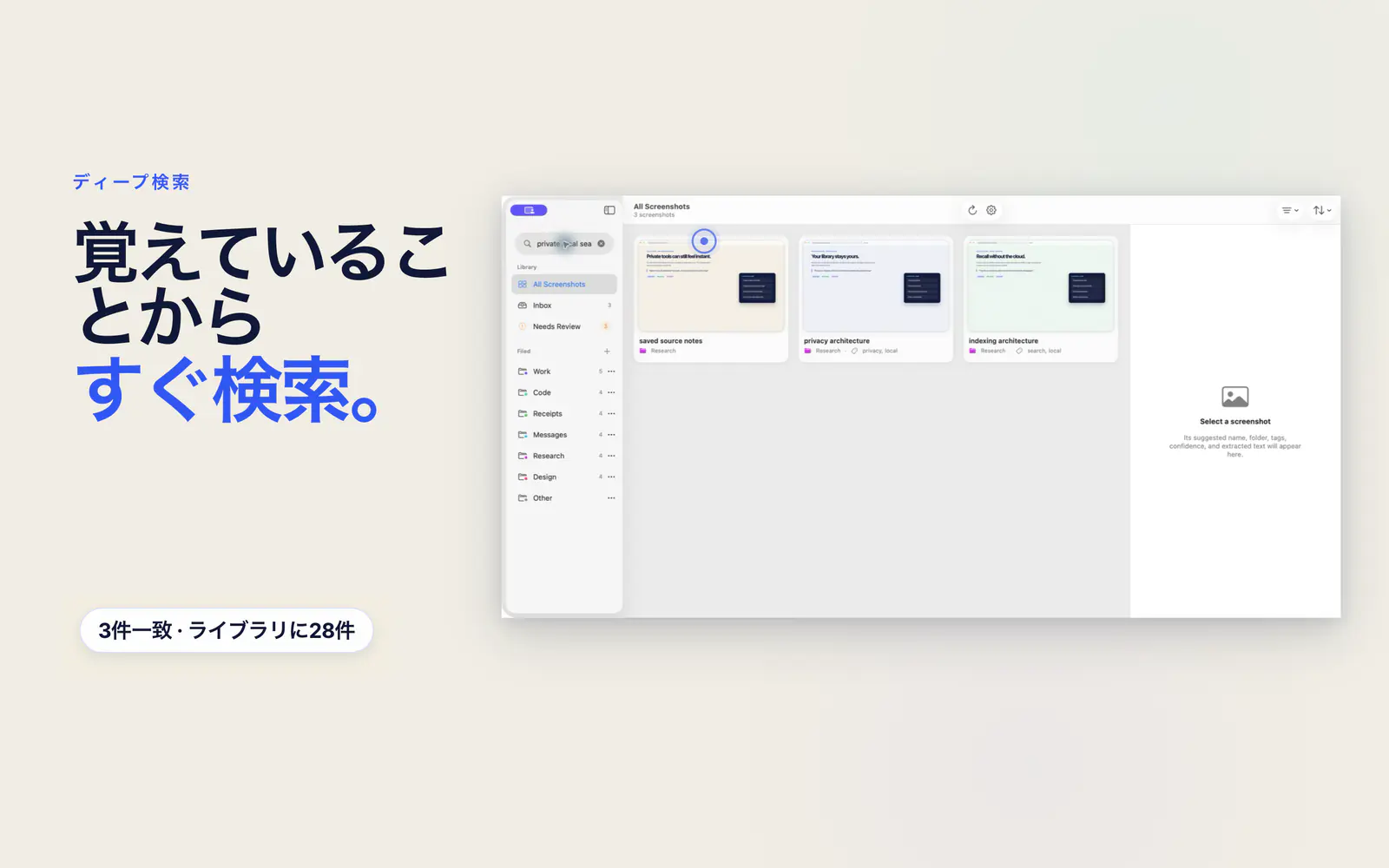
Task: Open the more options for Other folder
Action: (611, 498)
